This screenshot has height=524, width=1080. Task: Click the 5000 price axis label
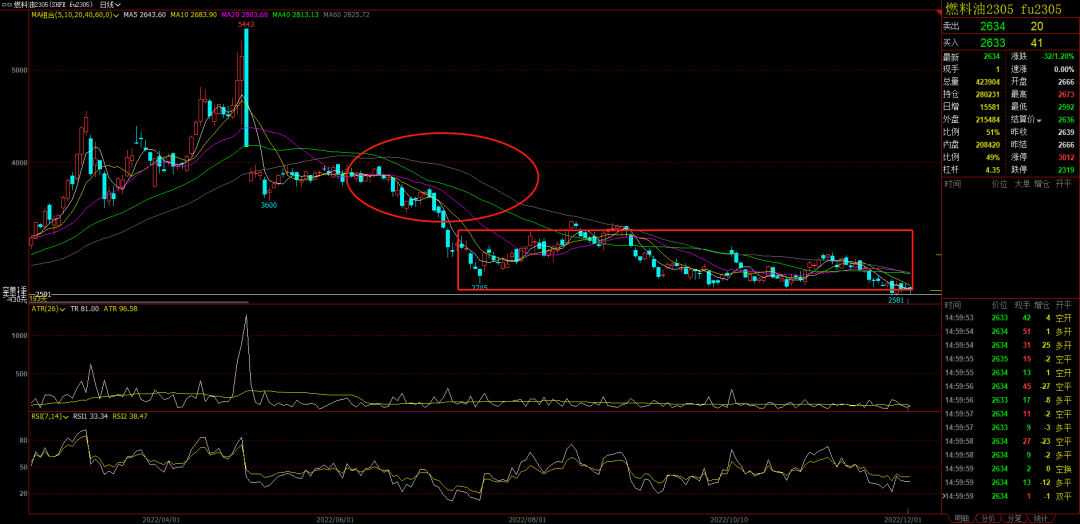click(20, 70)
